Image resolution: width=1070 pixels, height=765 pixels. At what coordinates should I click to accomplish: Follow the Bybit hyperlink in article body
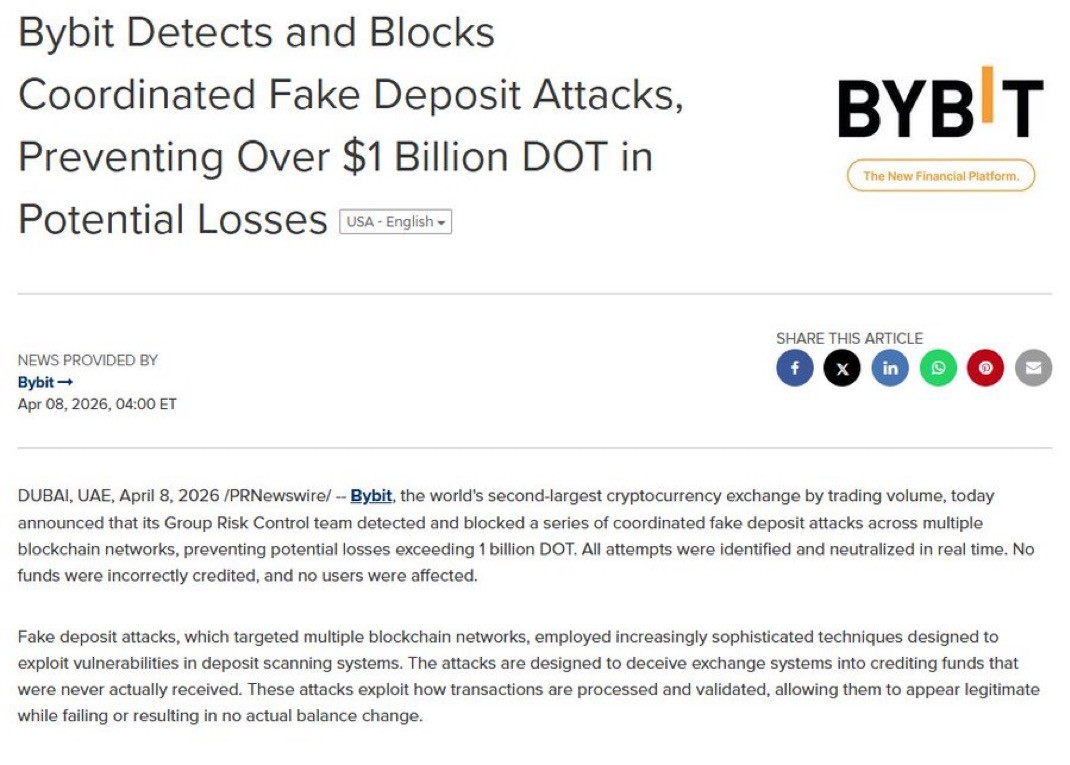(371, 495)
